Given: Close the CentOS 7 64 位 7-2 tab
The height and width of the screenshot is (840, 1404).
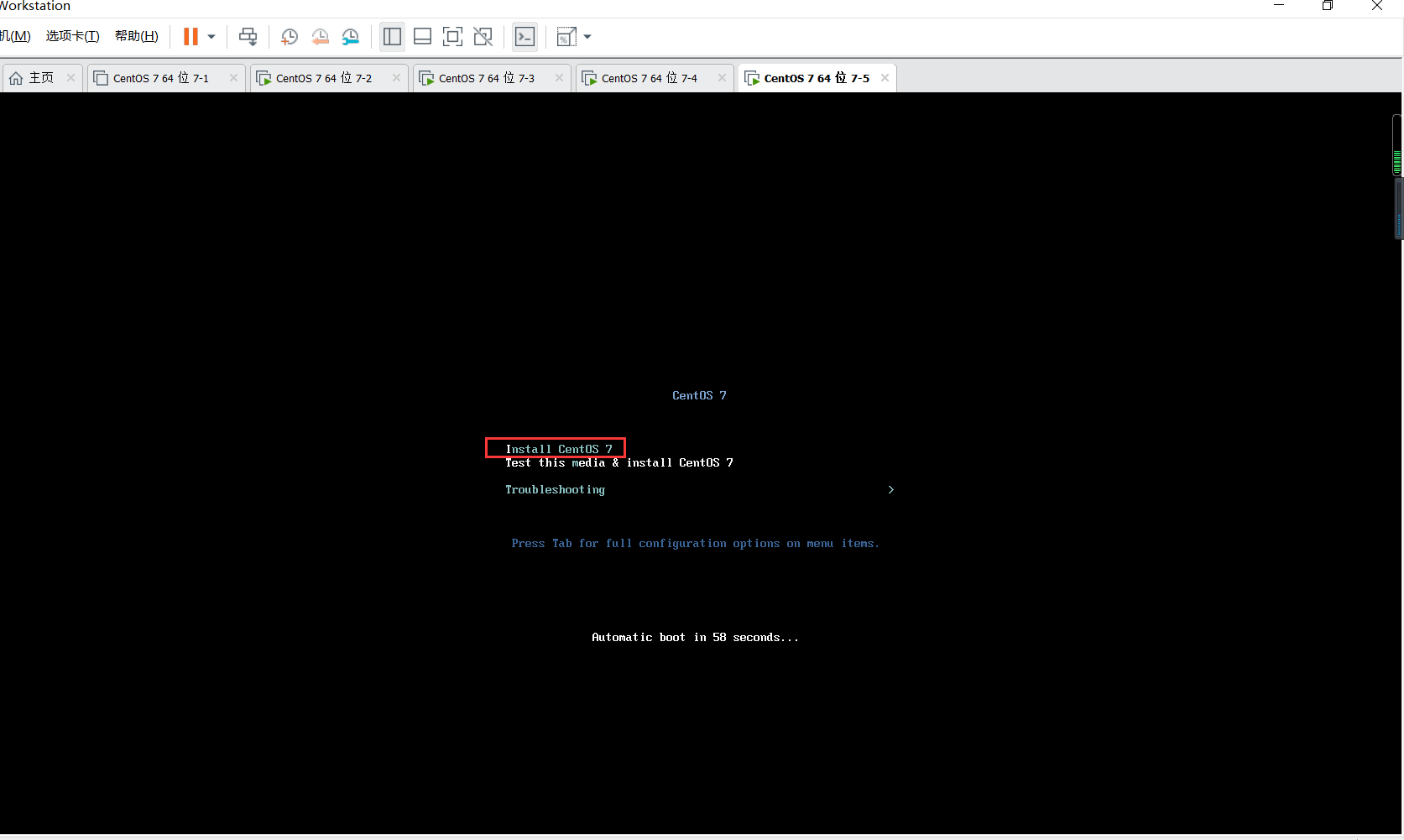Looking at the screenshot, I should 397,78.
